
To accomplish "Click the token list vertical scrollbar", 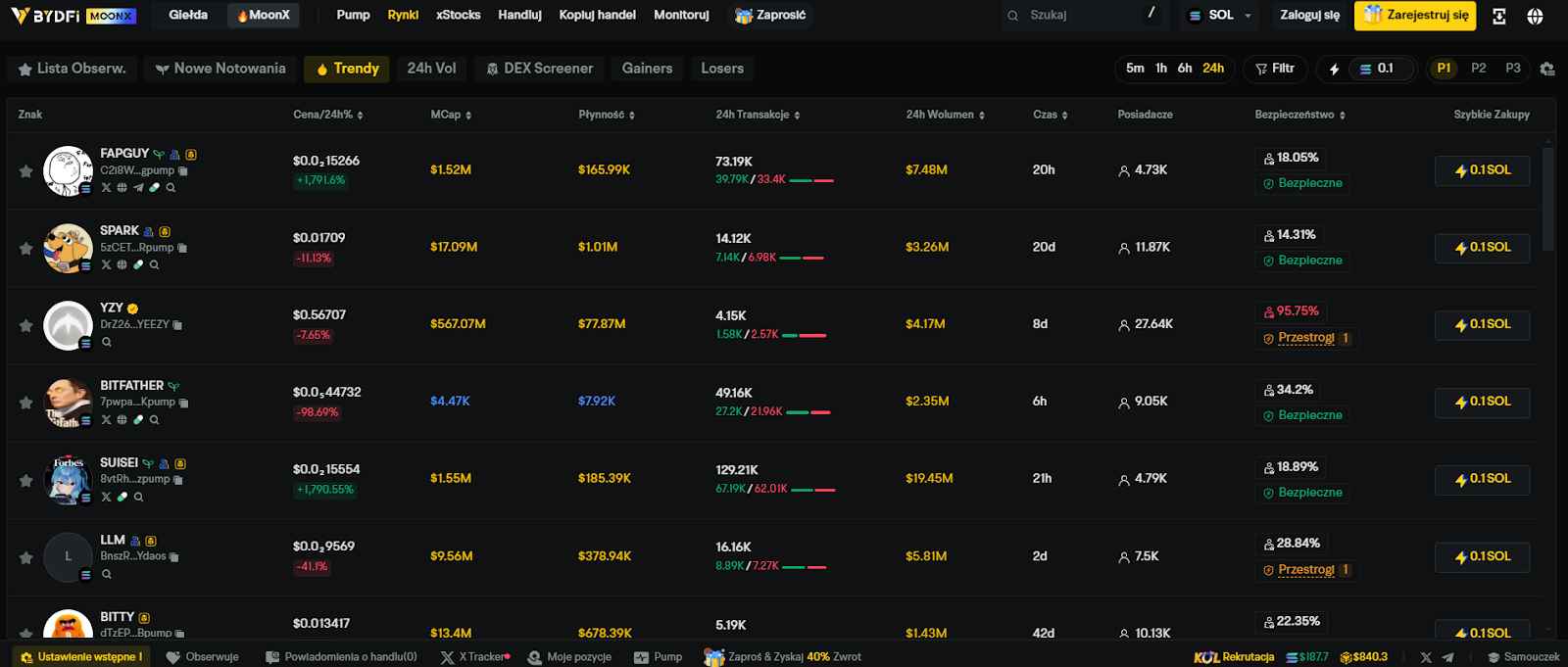I will coord(1548,201).
